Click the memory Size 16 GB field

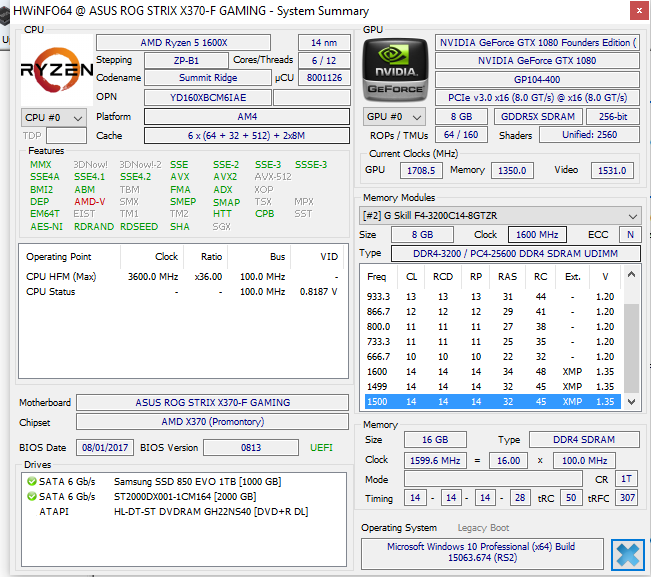(435, 440)
